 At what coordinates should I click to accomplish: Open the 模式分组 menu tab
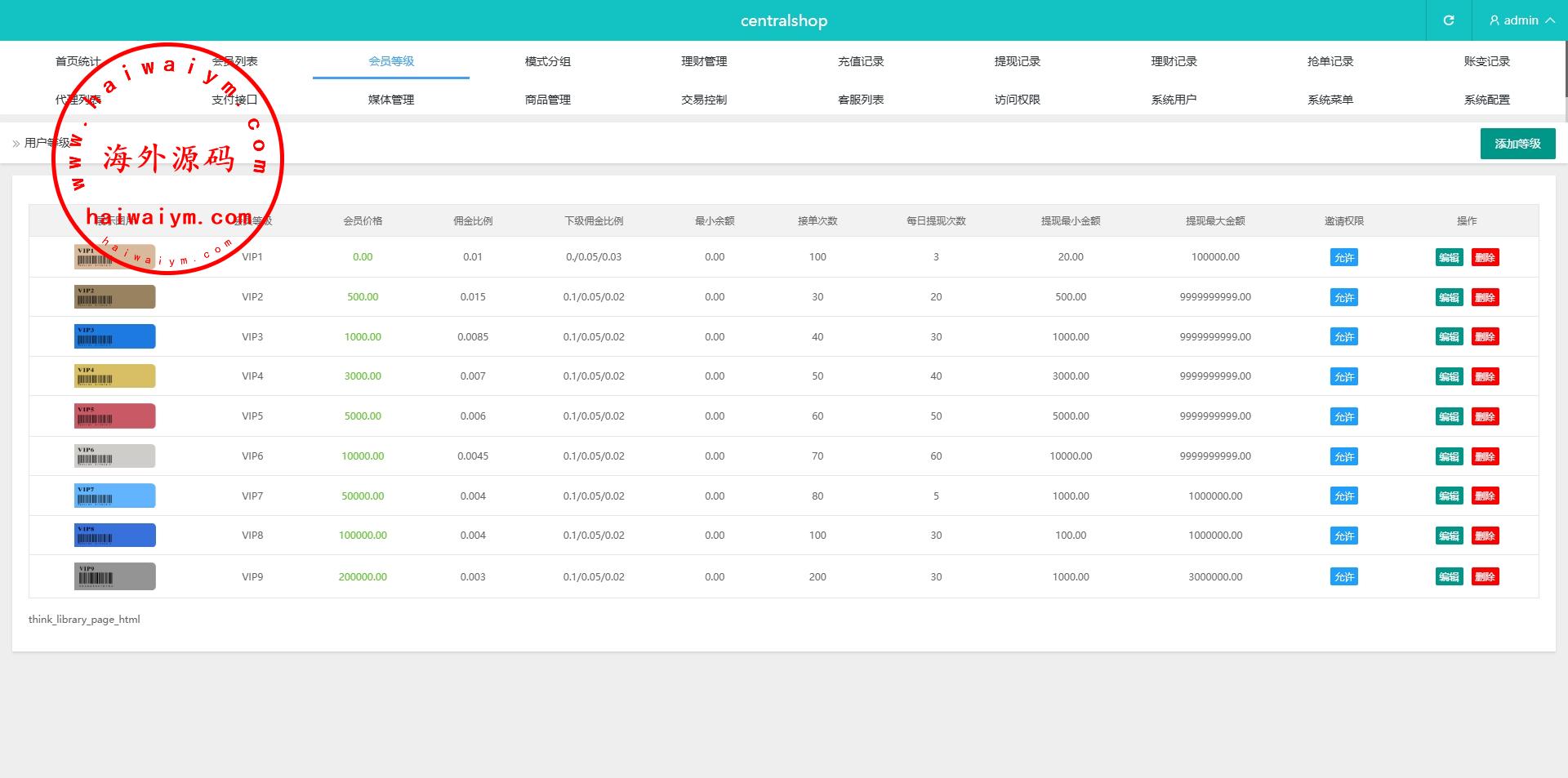click(x=547, y=61)
